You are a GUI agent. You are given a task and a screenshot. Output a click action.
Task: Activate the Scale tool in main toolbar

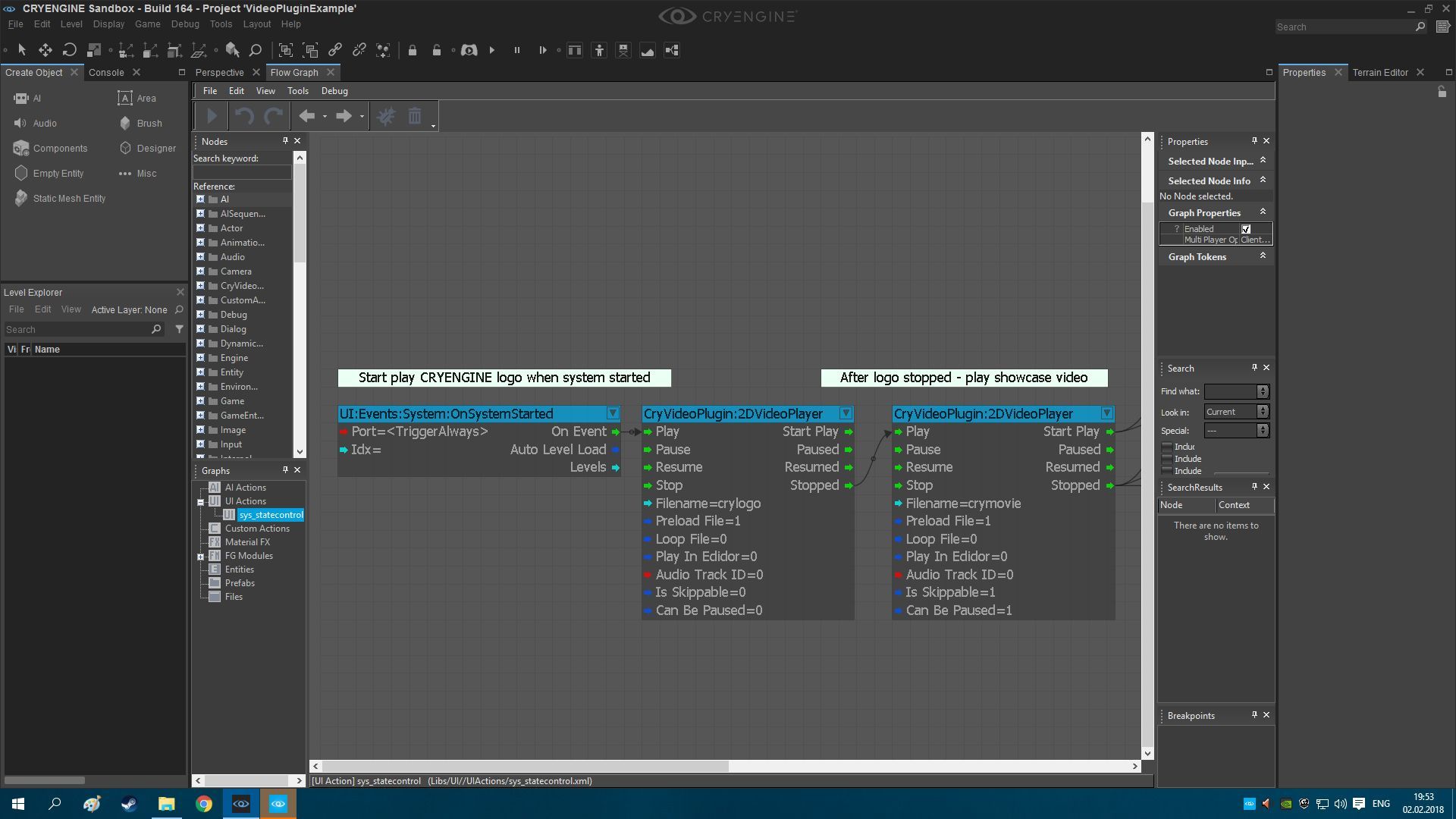94,50
